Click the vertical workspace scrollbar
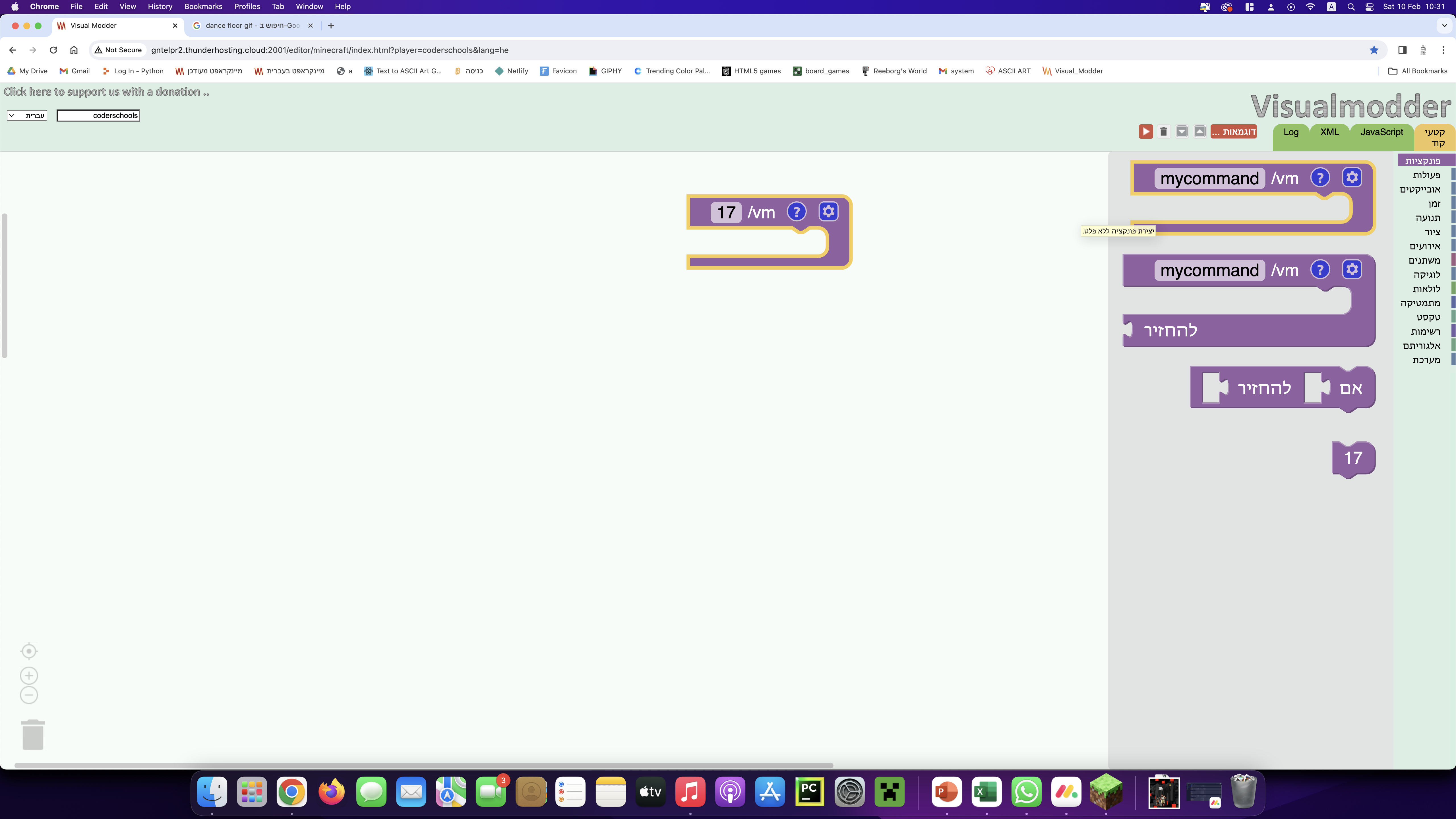The width and height of the screenshot is (1456, 819). 5,286
